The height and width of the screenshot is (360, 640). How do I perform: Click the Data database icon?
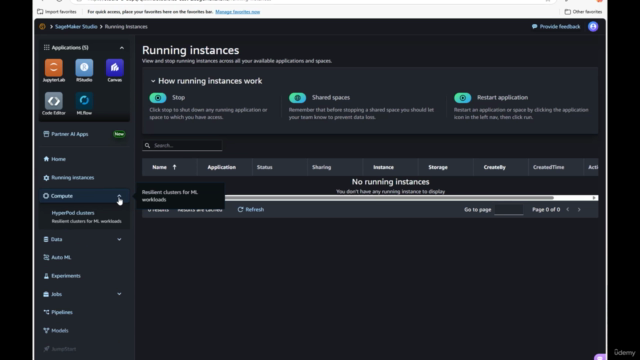click(x=46, y=239)
